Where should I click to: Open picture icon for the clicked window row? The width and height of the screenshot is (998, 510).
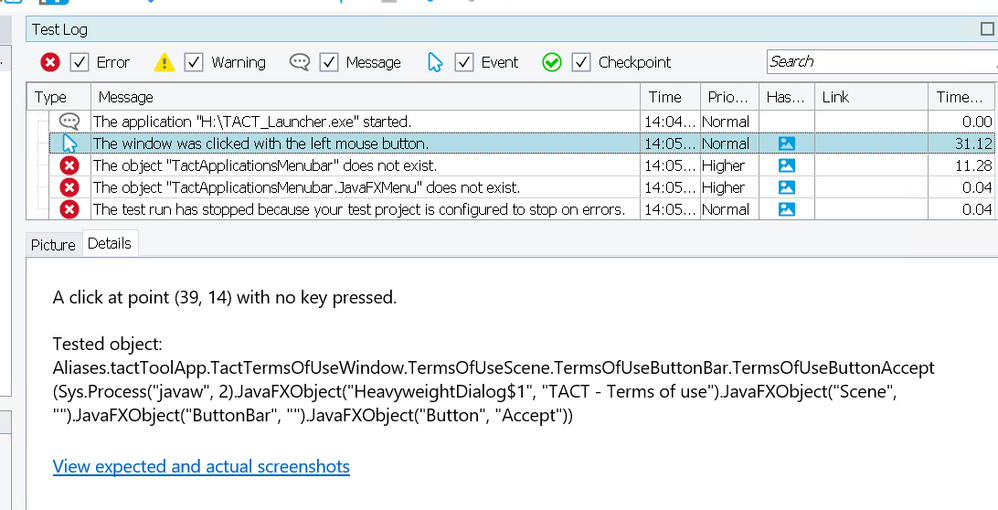[x=786, y=144]
